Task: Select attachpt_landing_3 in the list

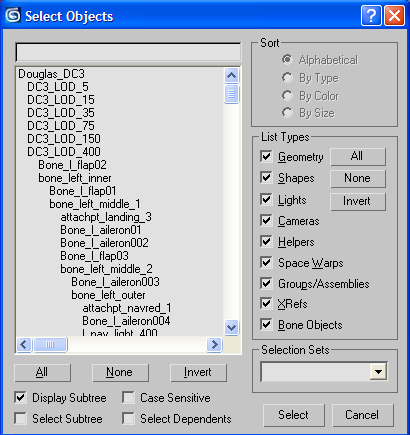Action: pyautogui.click(x=106, y=217)
